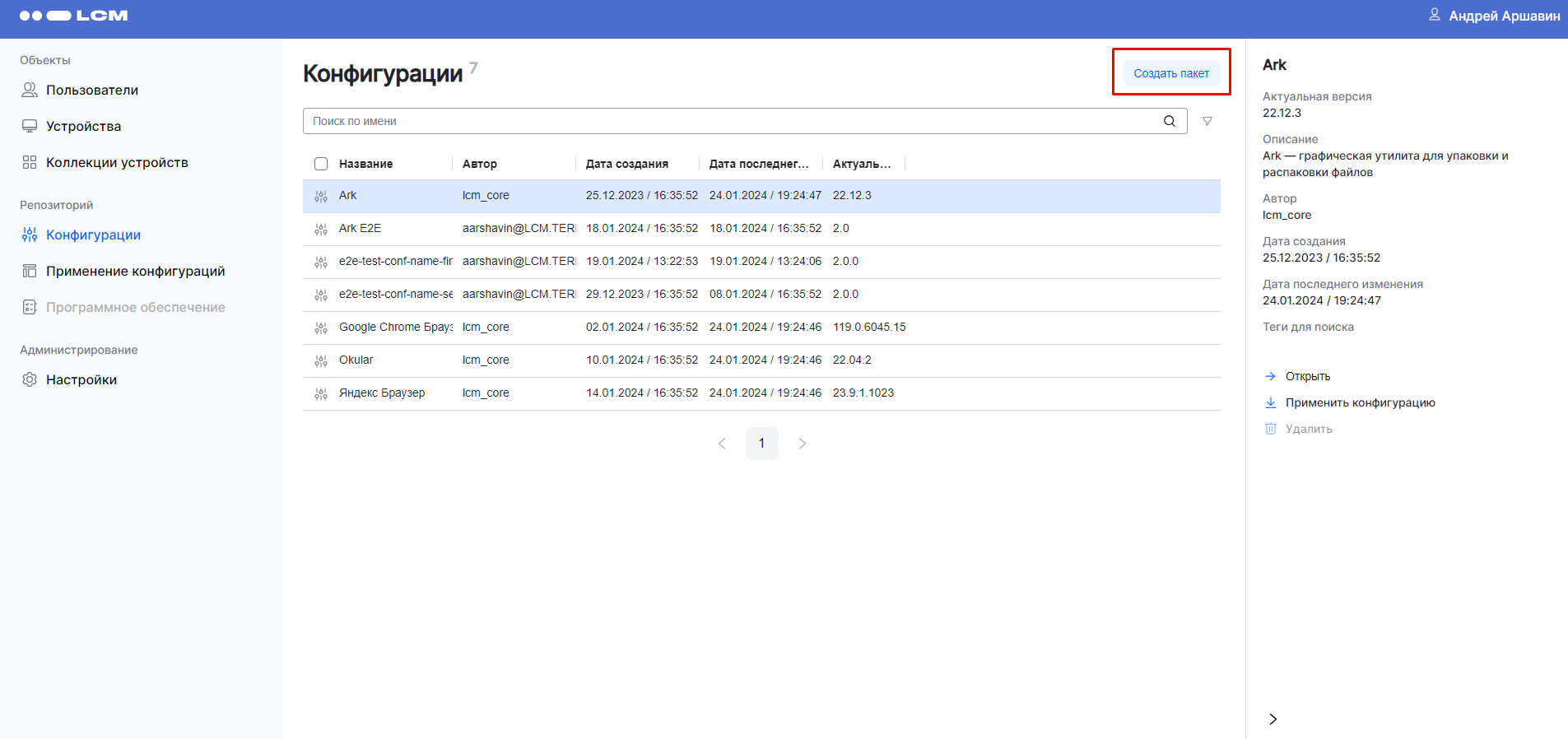Open Коллекции устройств section
Screen dimensions: 1568x739
tap(117, 162)
